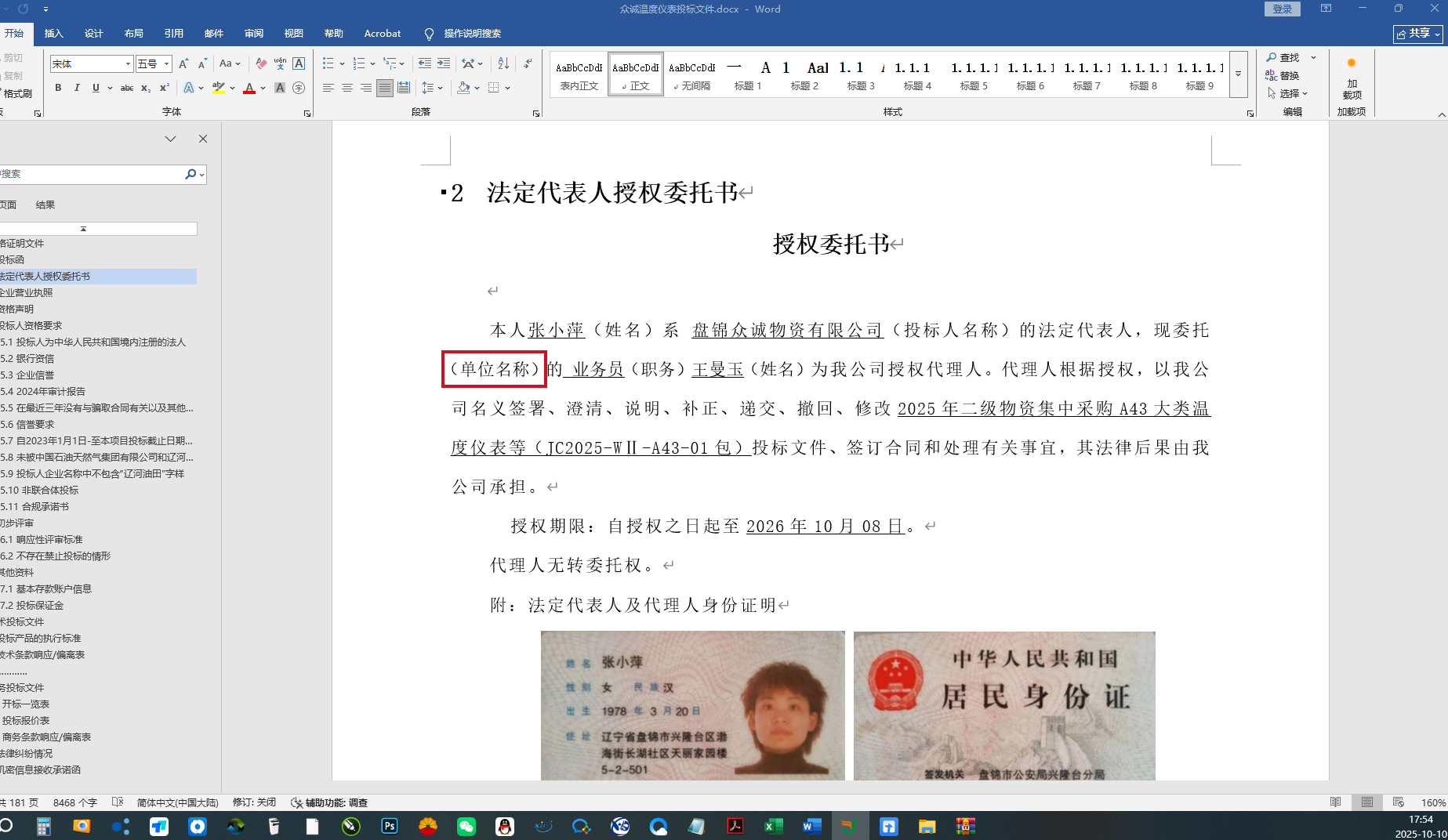This screenshot has width=1448, height=840.
Task: Underline the selected text
Action: pyautogui.click(x=96, y=88)
